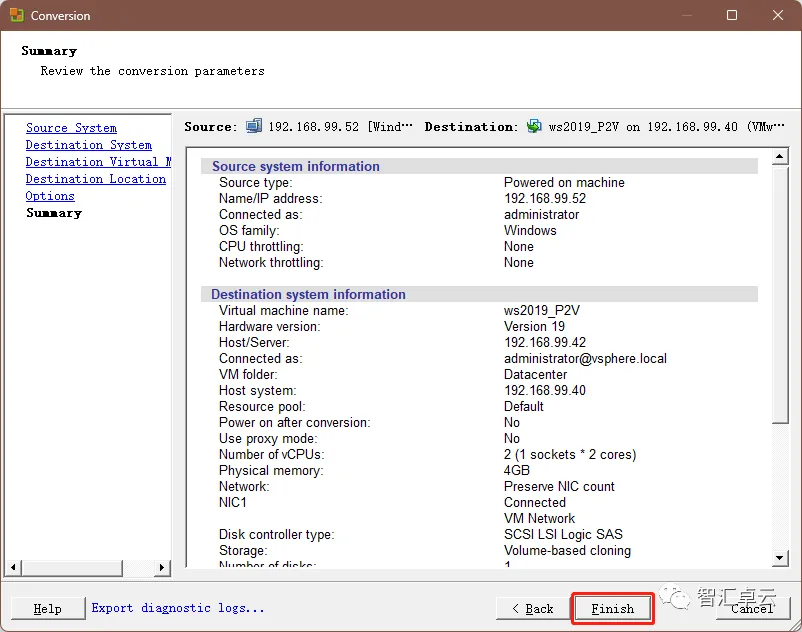Select source IP value 192.168.99.52
802x632 pixels.
coord(545,198)
